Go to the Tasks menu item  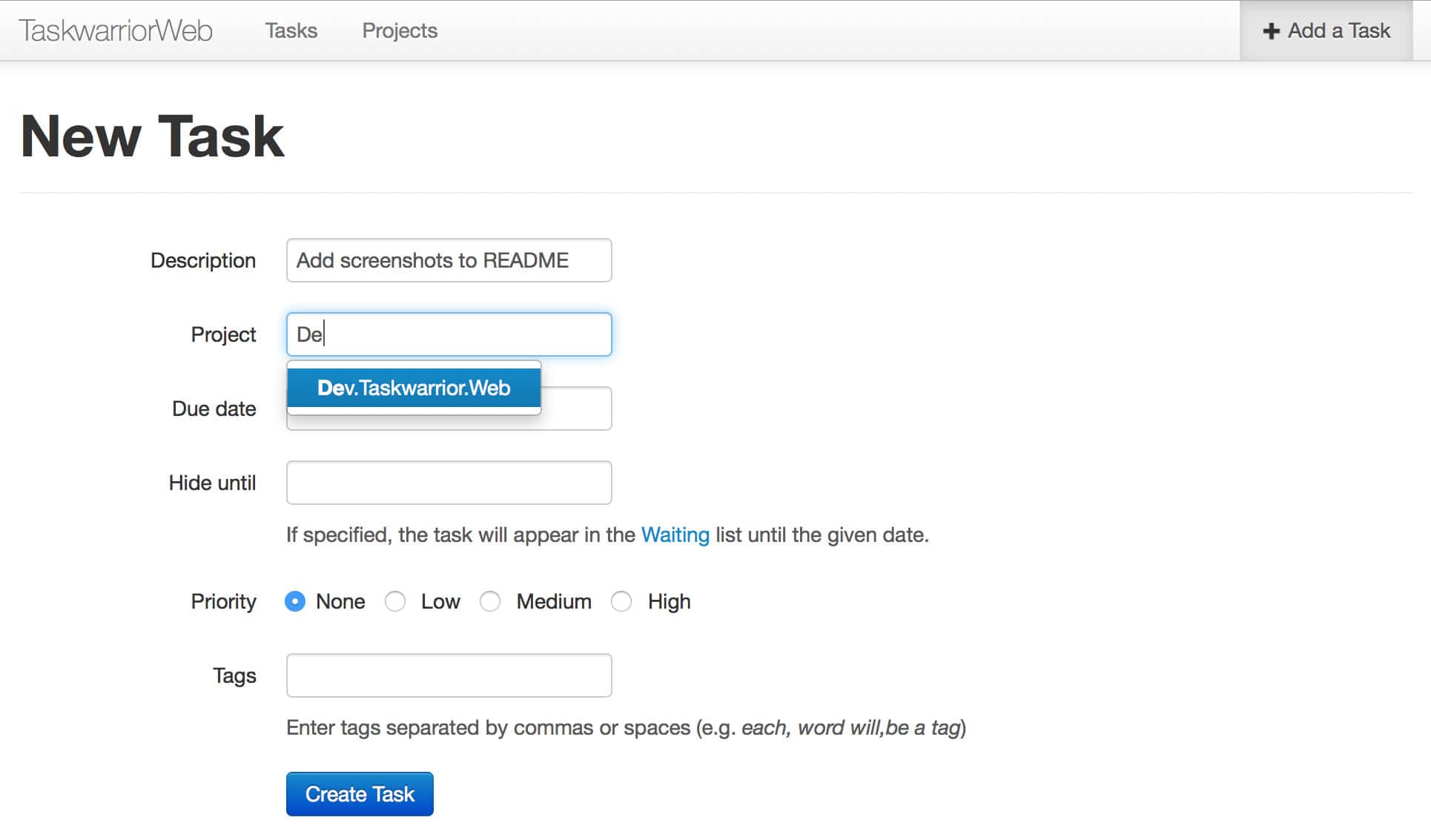point(291,30)
